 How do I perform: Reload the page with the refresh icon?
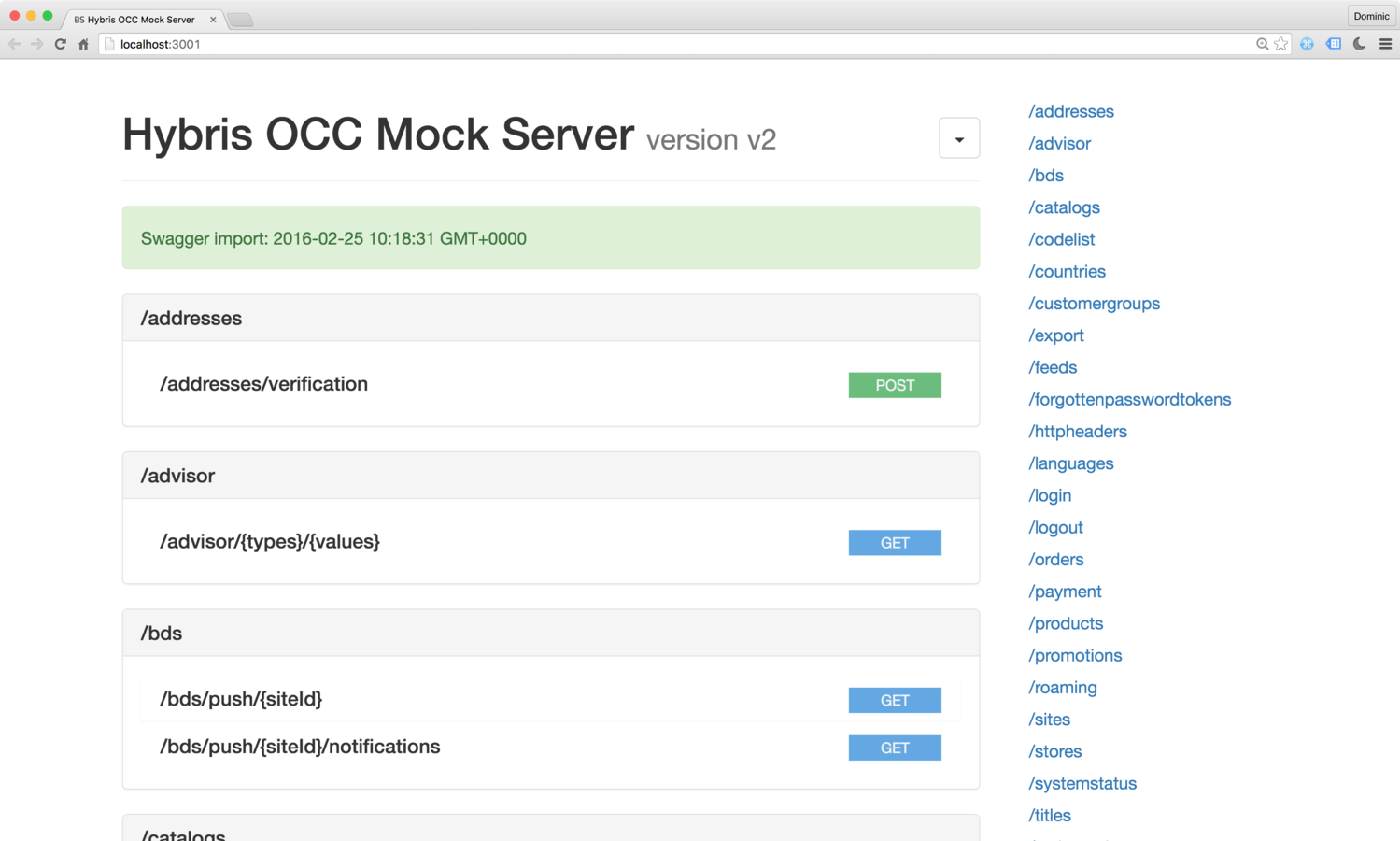click(x=61, y=44)
